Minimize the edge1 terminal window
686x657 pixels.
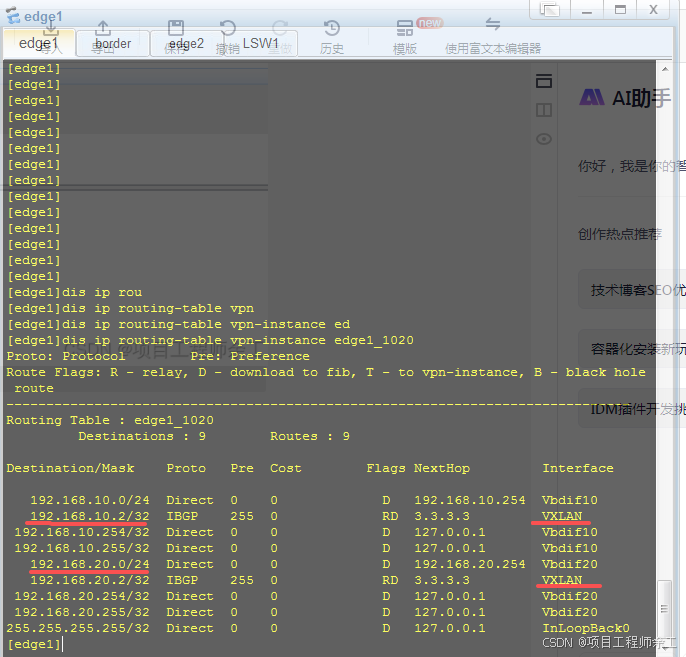click(x=587, y=10)
